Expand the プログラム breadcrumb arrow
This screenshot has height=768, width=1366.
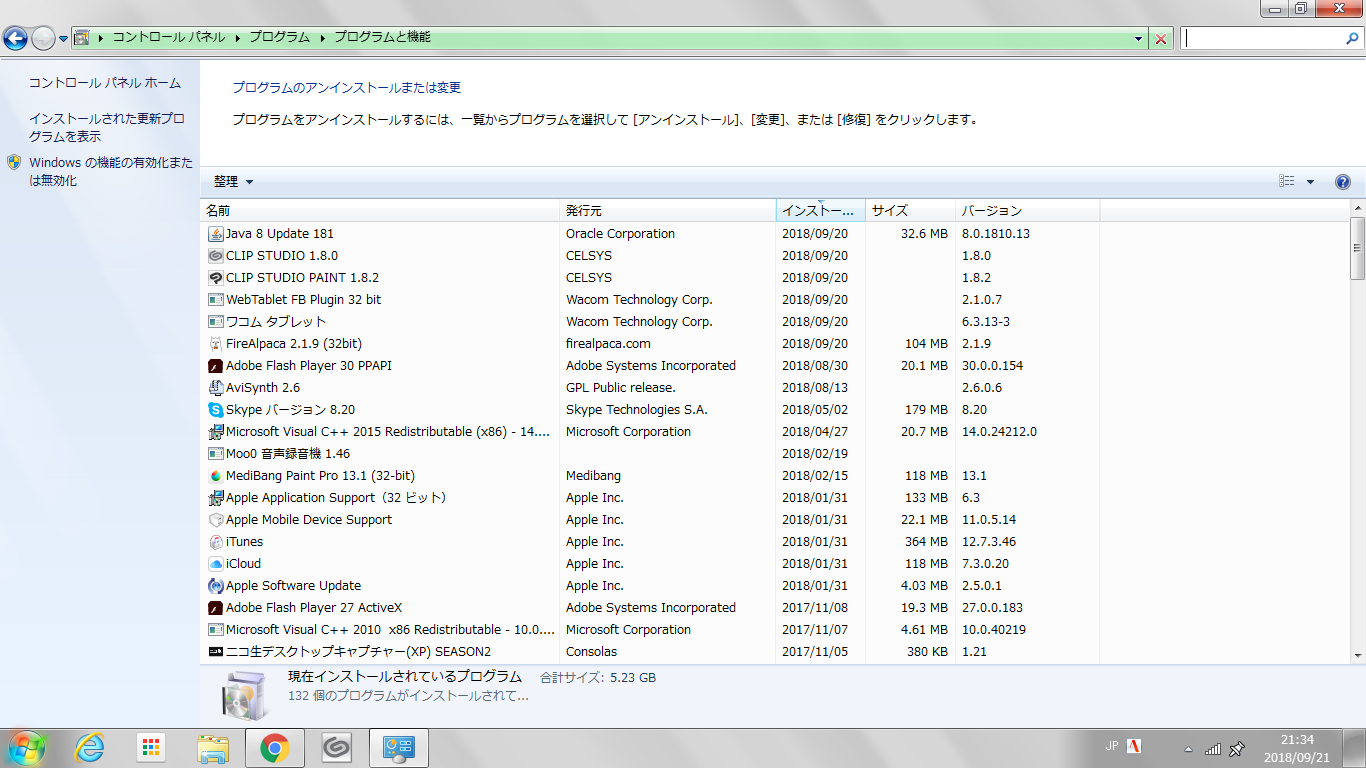323,38
